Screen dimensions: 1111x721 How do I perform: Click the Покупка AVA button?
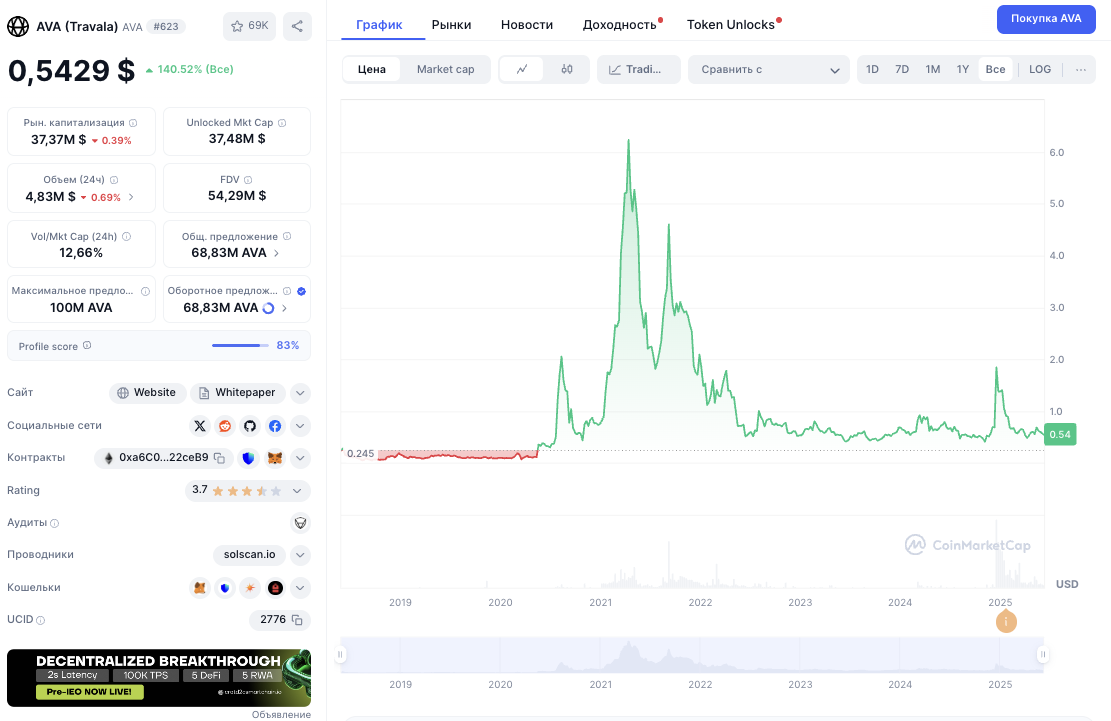click(1046, 19)
